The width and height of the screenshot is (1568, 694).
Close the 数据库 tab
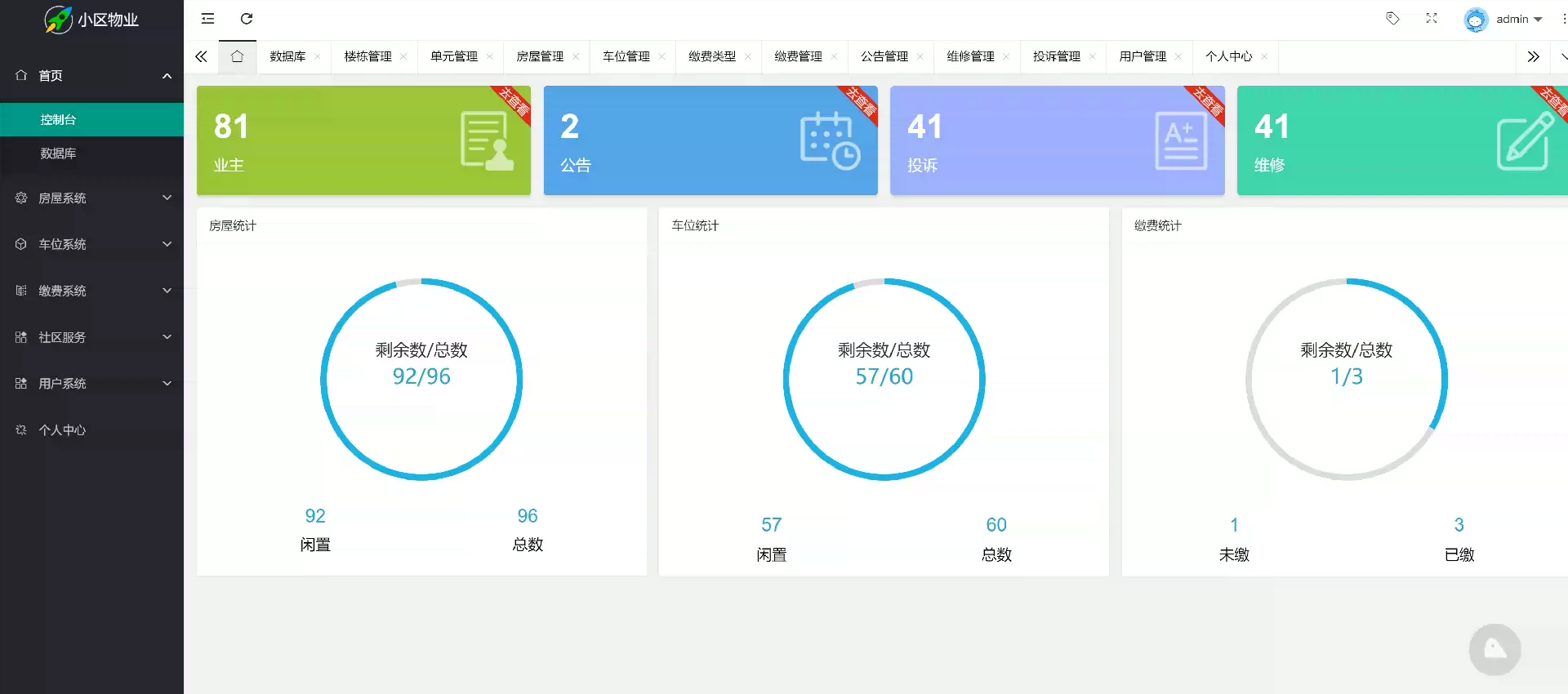(x=318, y=56)
